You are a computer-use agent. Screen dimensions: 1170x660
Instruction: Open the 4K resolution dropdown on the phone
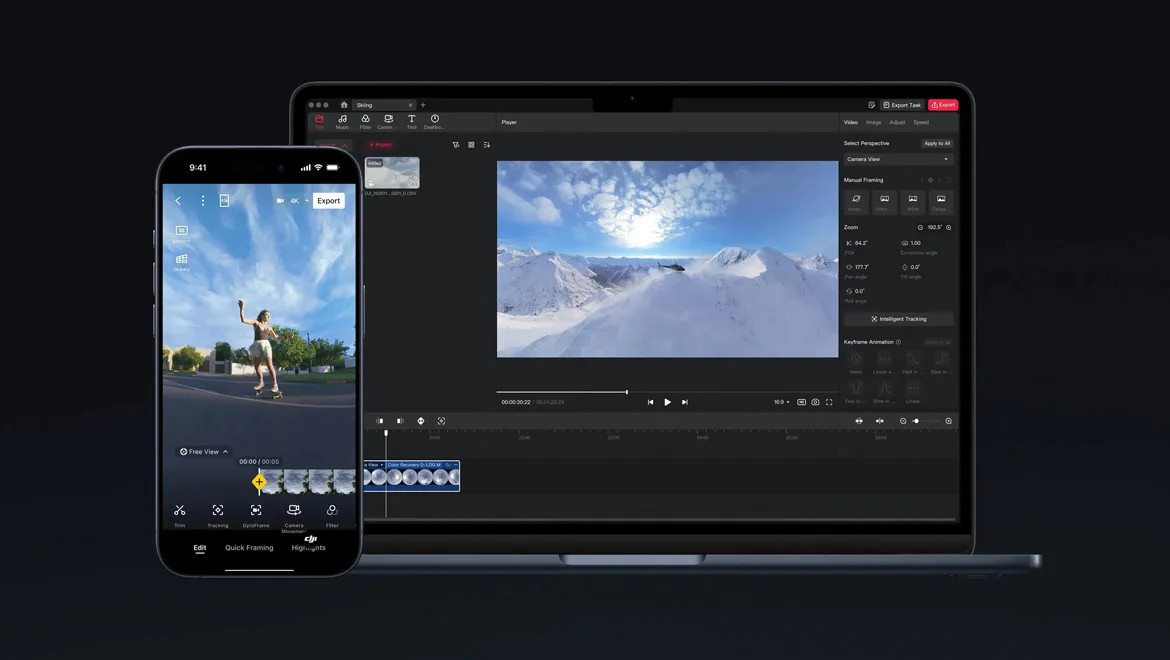(297, 201)
